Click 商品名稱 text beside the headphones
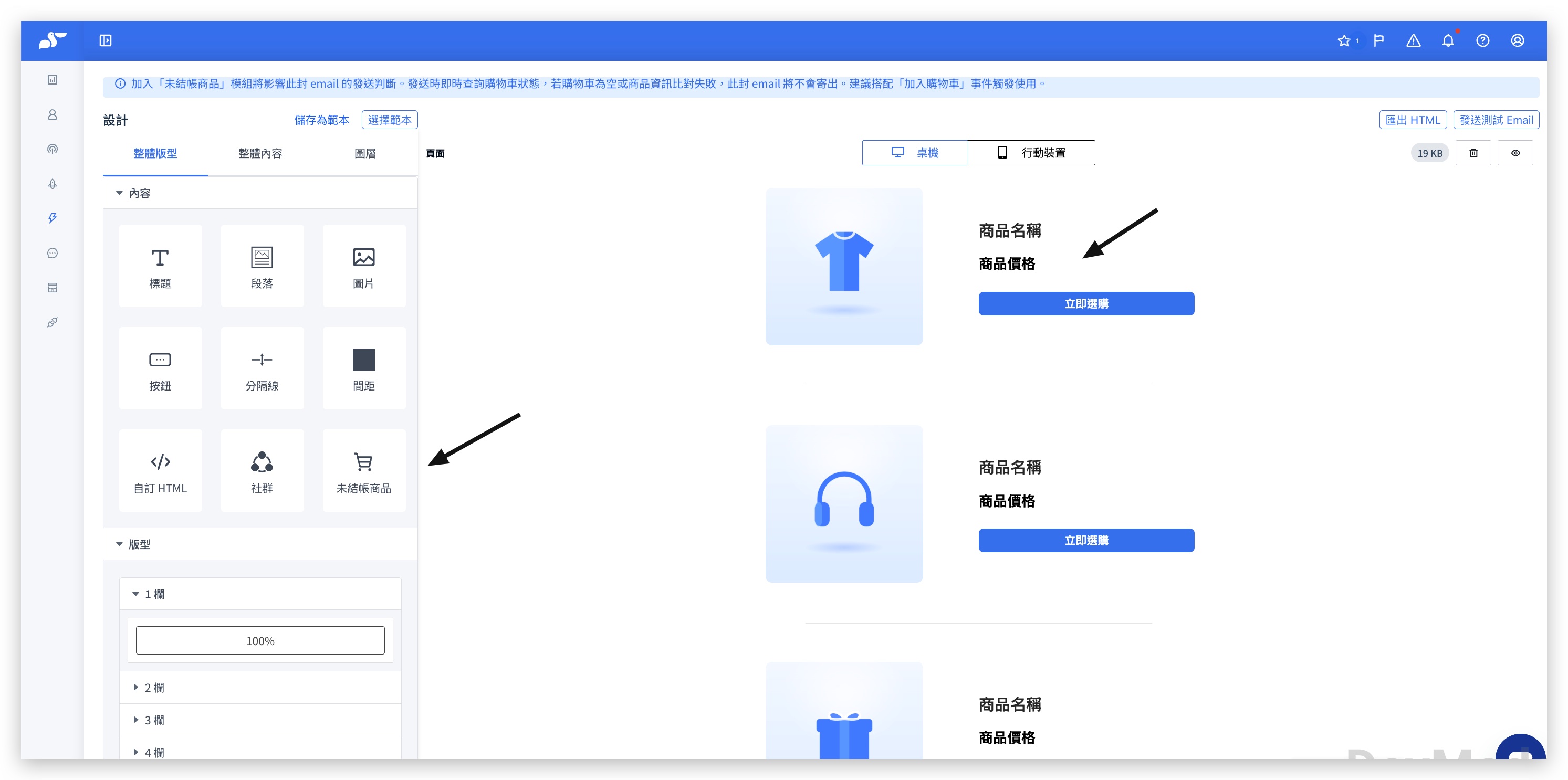 click(1010, 467)
